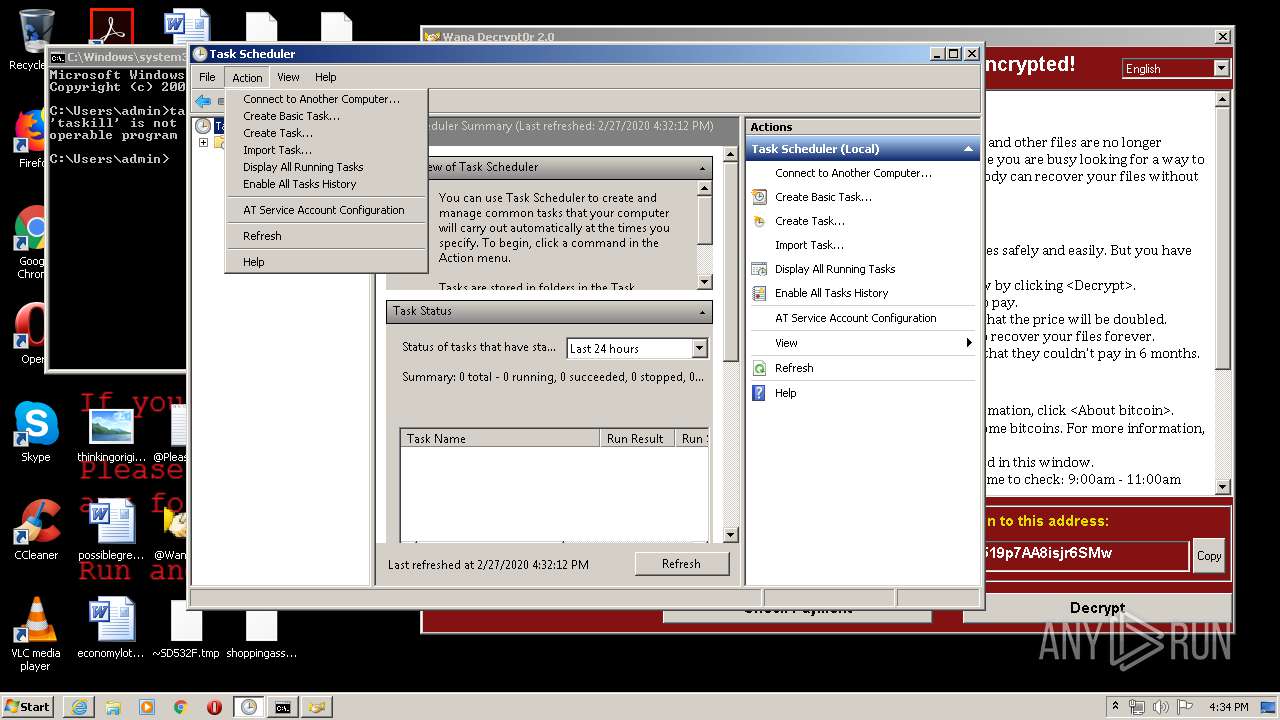Expand the View submenu arrow in Actions pane
The width and height of the screenshot is (1280, 720).
pos(968,343)
